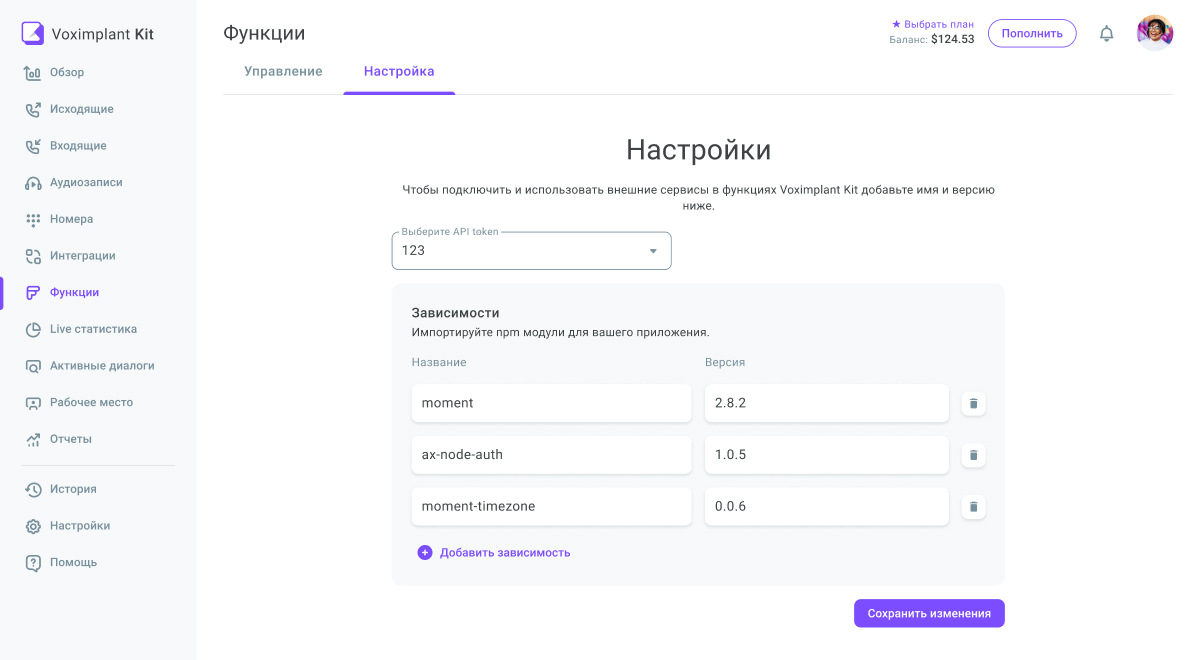
Task: Click the Помощь question mark icon
Action: pyautogui.click(x=33, y=563)
